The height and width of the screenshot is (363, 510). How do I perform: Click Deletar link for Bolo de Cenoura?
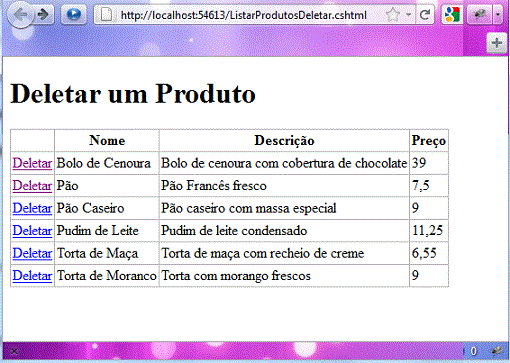[32, 163]
